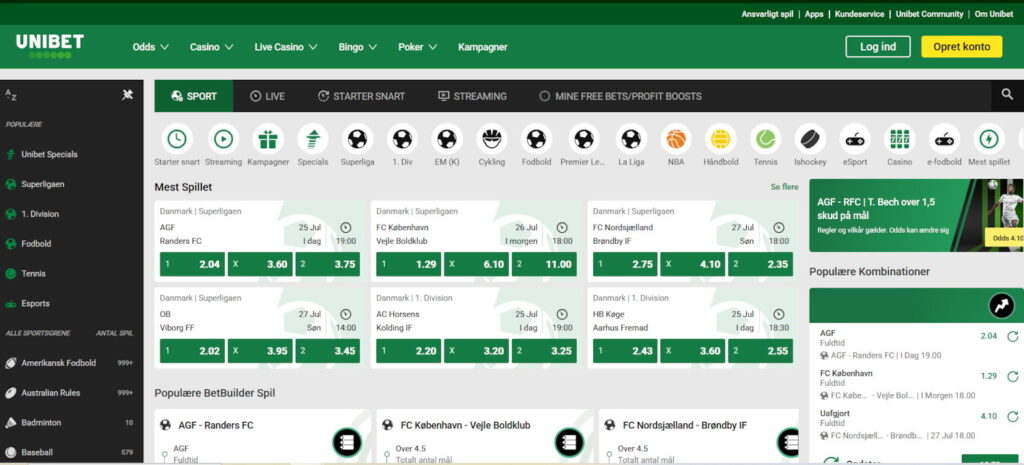Open the Starter snart clock icon
The image size is (1024, 465).
click(176, 138)
